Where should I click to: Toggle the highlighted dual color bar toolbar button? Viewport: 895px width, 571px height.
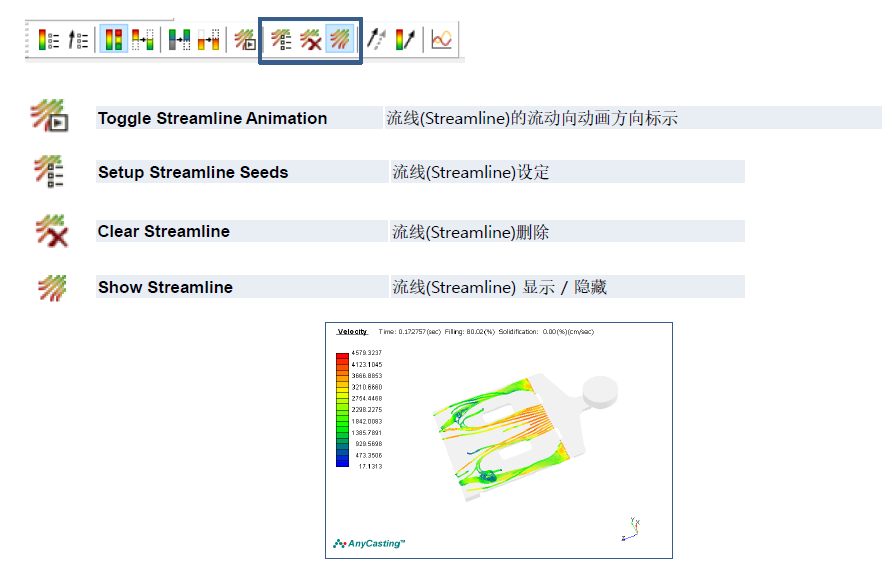[x=113, y=40]
